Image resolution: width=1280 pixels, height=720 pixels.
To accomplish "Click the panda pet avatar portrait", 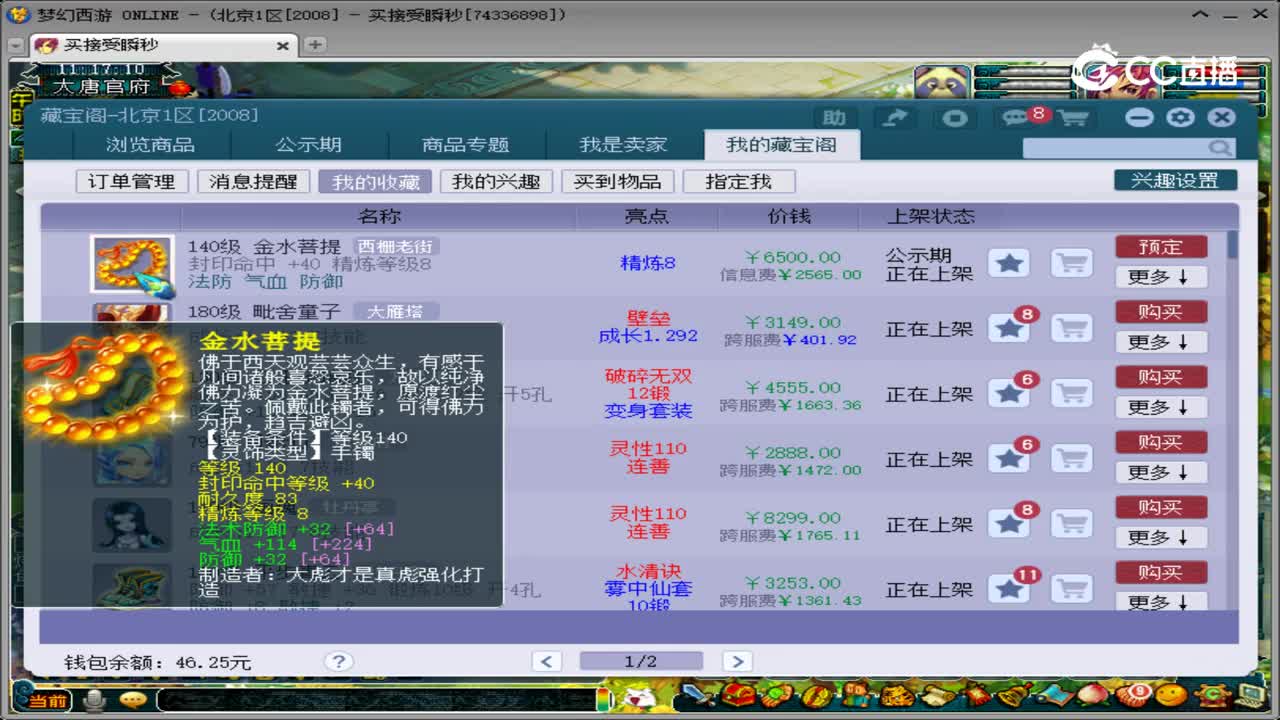I will [x=941, y=83].
